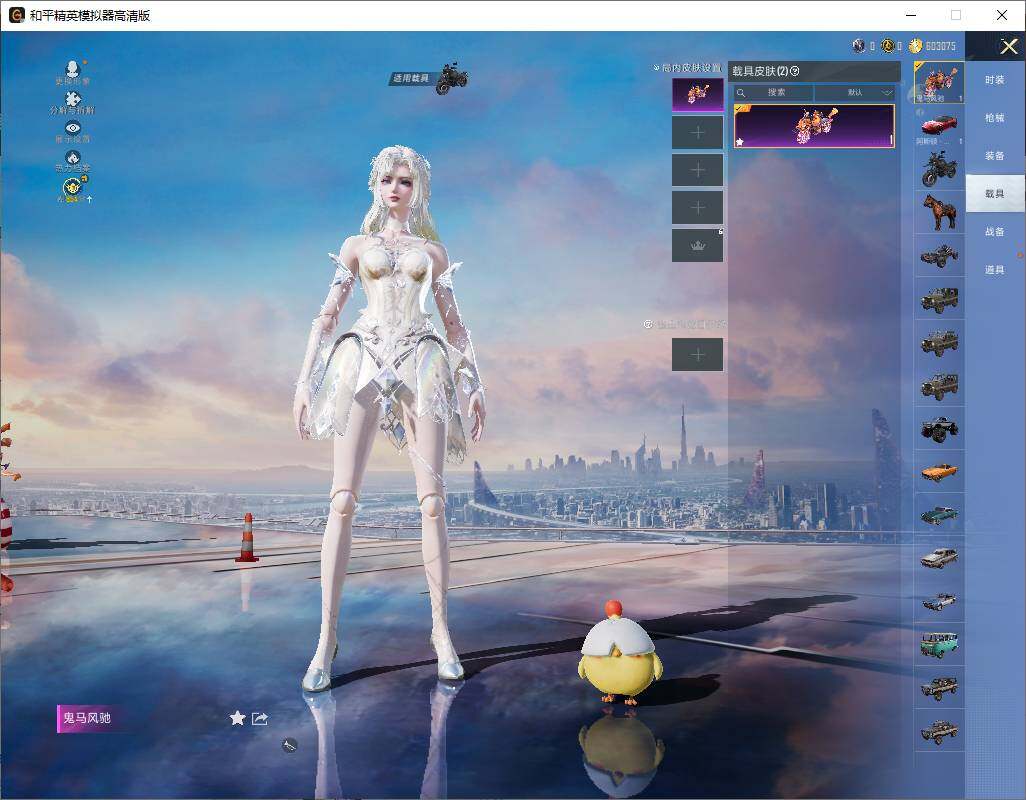Select the orange coupe vehicle

coord(939,472)
